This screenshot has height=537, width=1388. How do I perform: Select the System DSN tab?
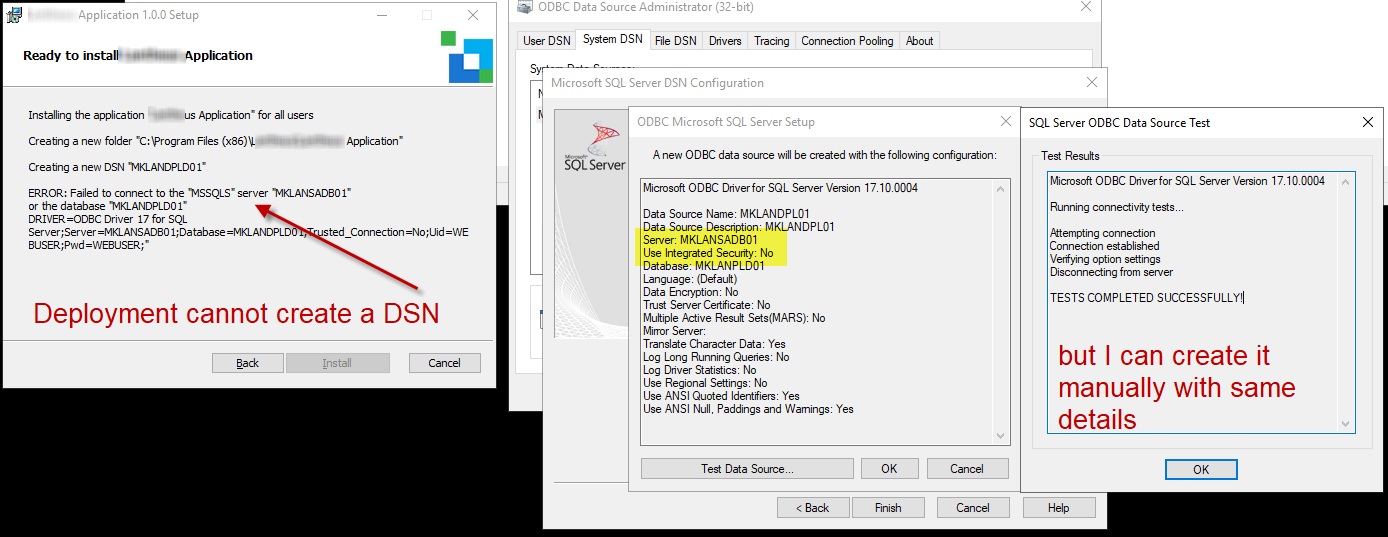click(x=613, y=39)
